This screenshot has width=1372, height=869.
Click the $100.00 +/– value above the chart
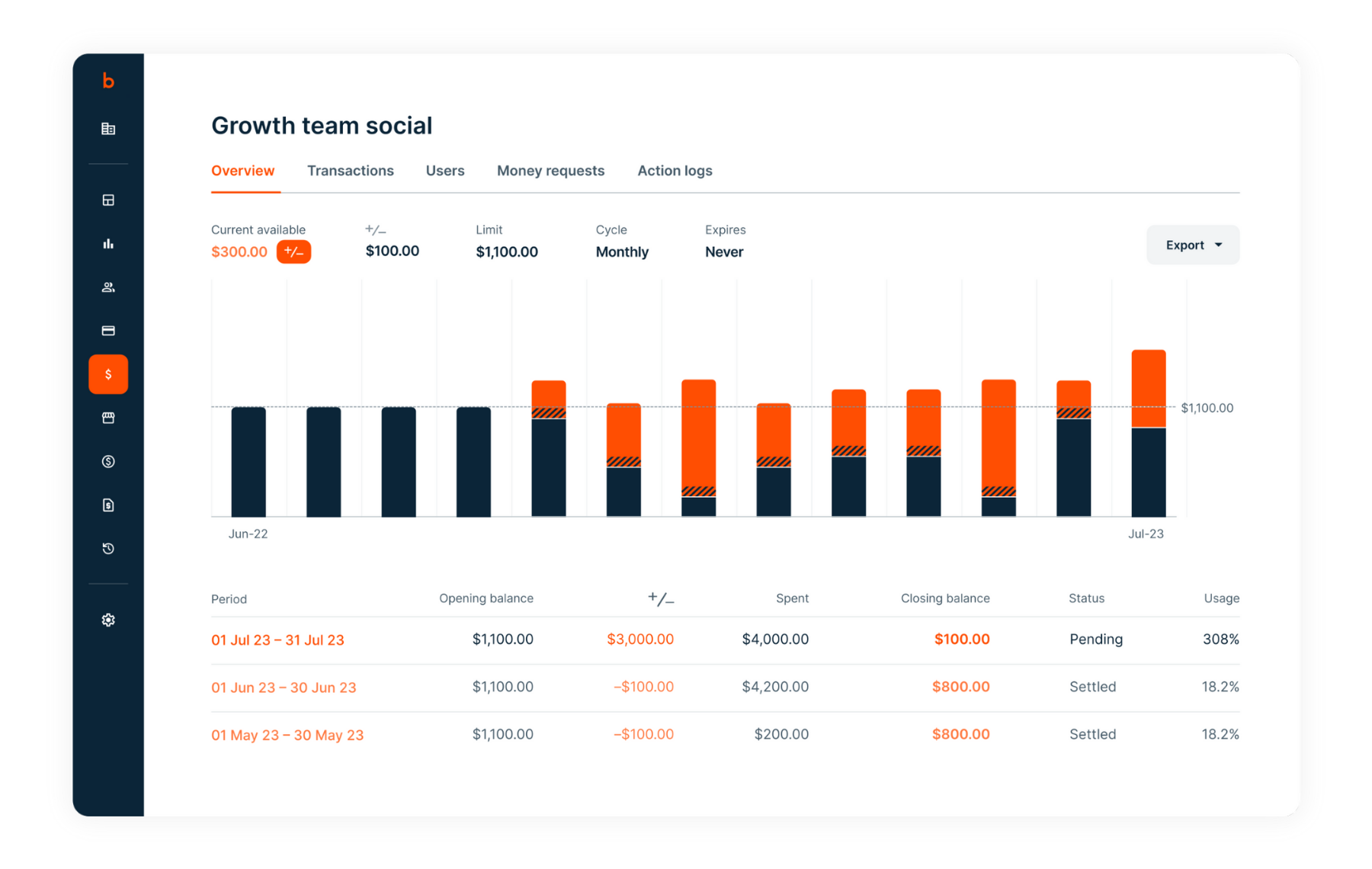[393, 251]
